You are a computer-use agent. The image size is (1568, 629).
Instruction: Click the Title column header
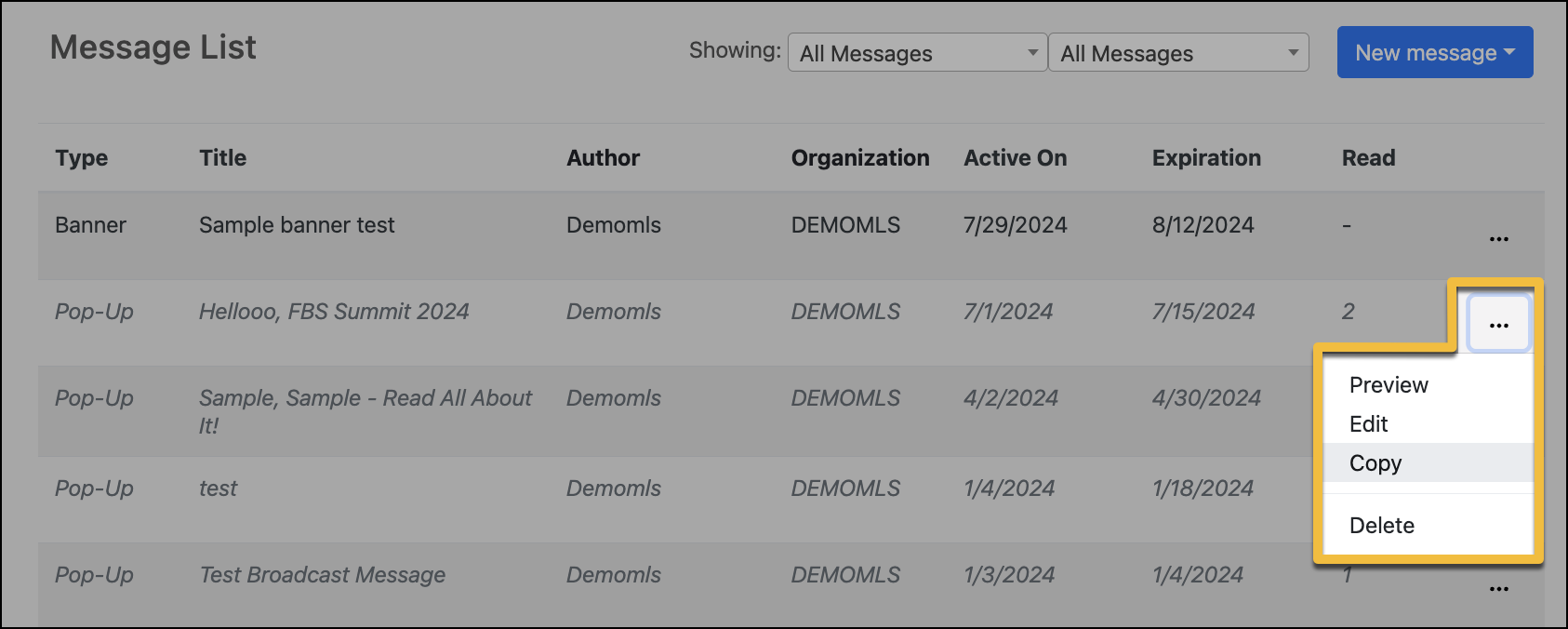223,158
